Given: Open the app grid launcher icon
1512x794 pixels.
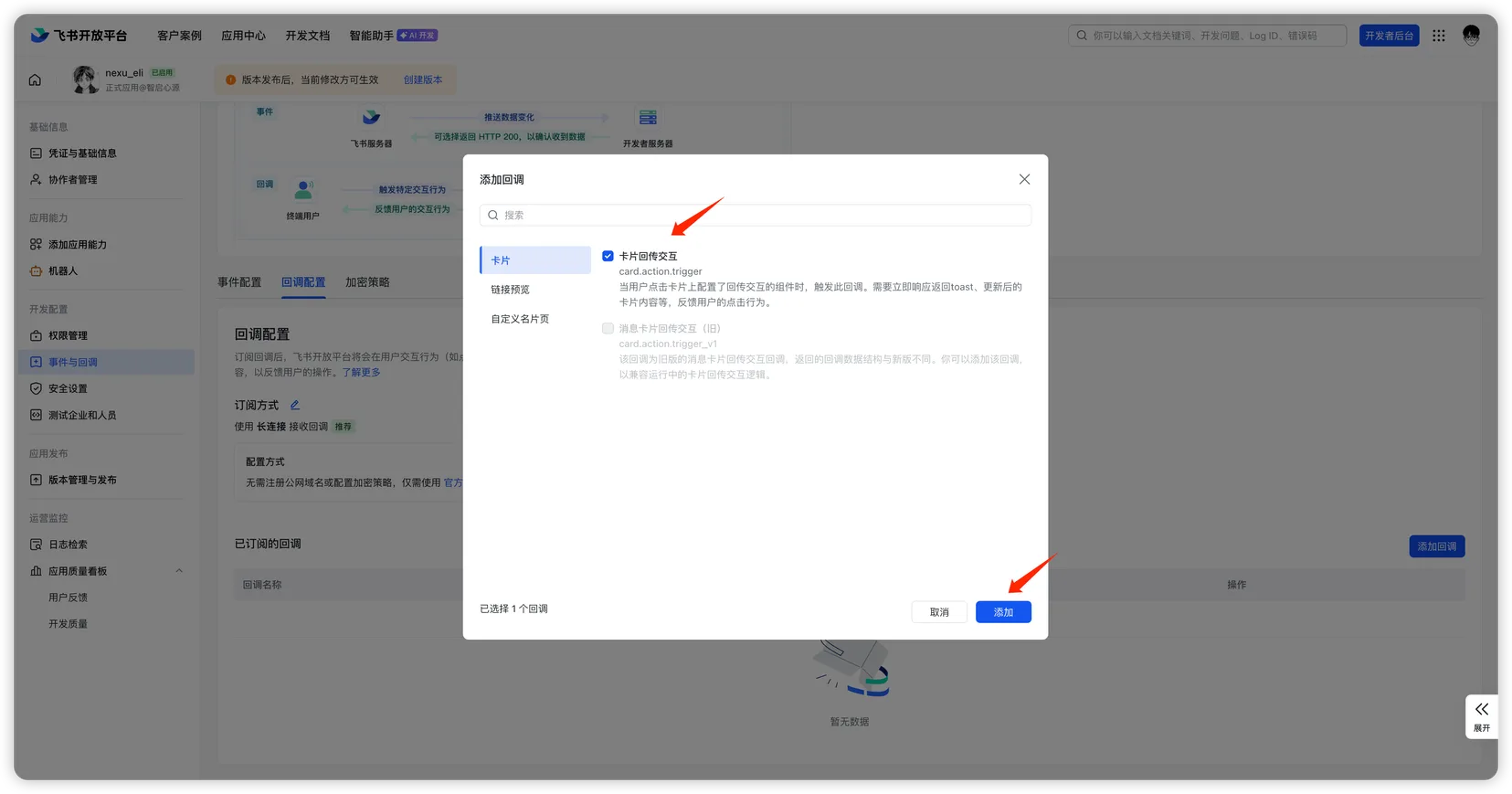Looking at the screenshot, I should (1439, 36).
